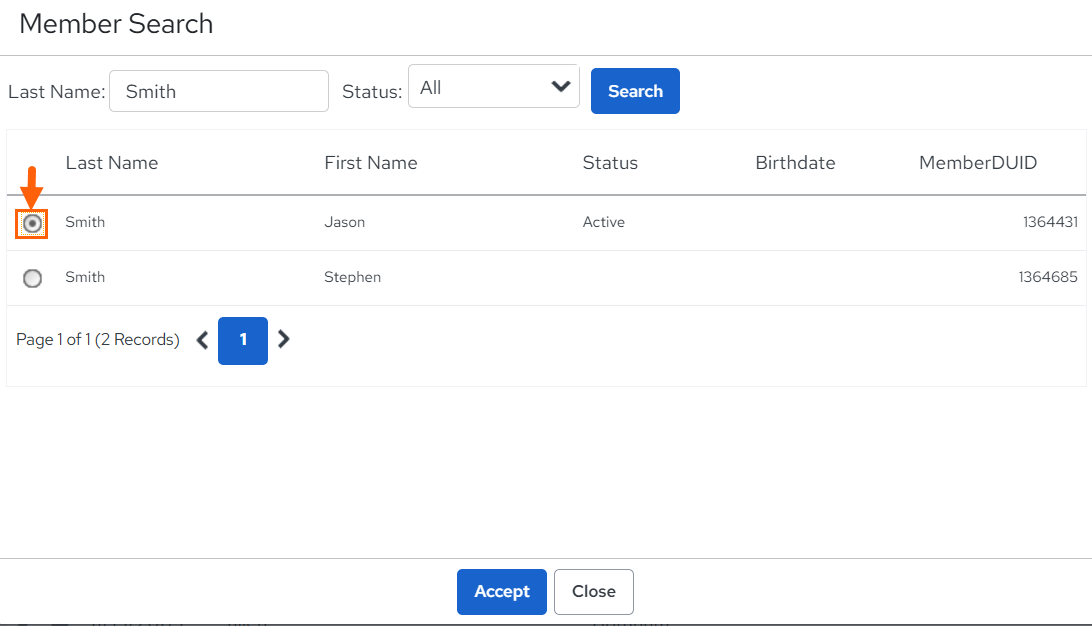This screenshot has height=626, width=1092.
Task: Click member ID 1364431
Action: [x=1050, y=222]
